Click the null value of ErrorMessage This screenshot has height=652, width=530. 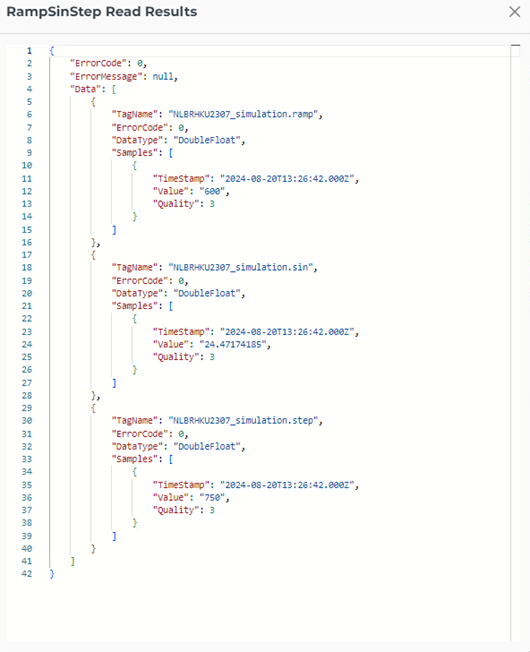(x=163, y=77)
